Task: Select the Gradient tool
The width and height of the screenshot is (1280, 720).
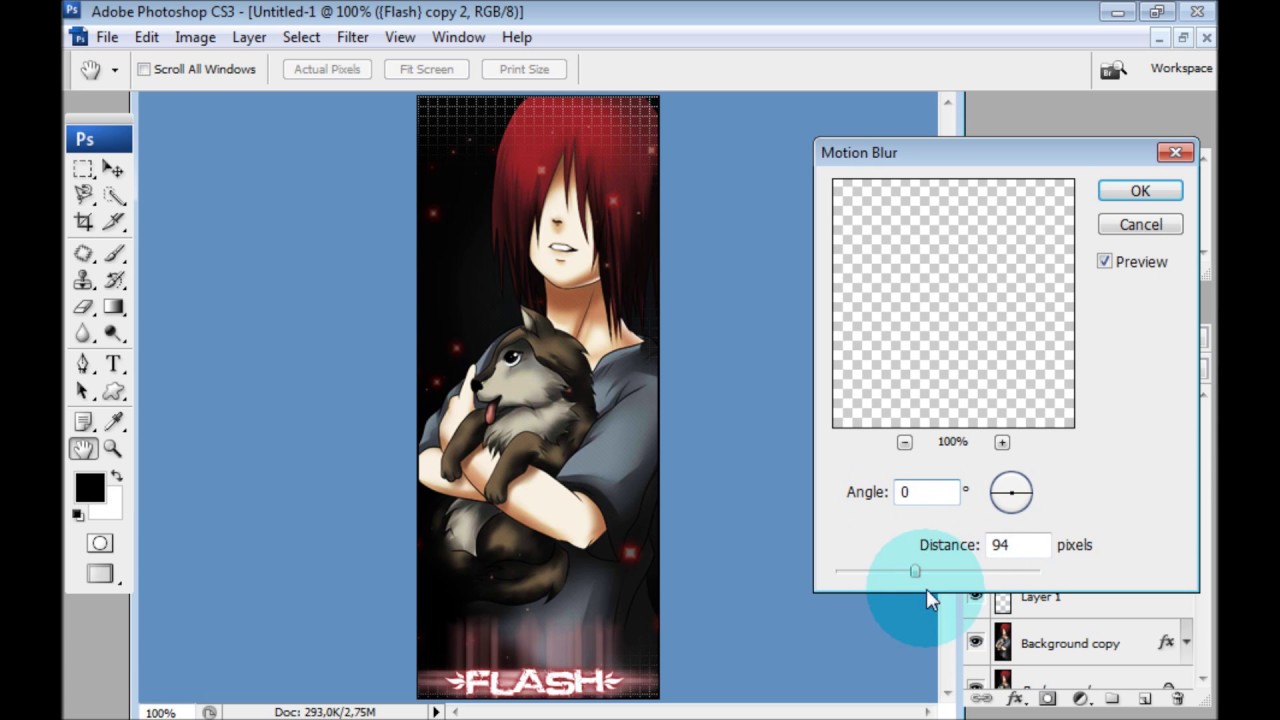Action: 113,307
